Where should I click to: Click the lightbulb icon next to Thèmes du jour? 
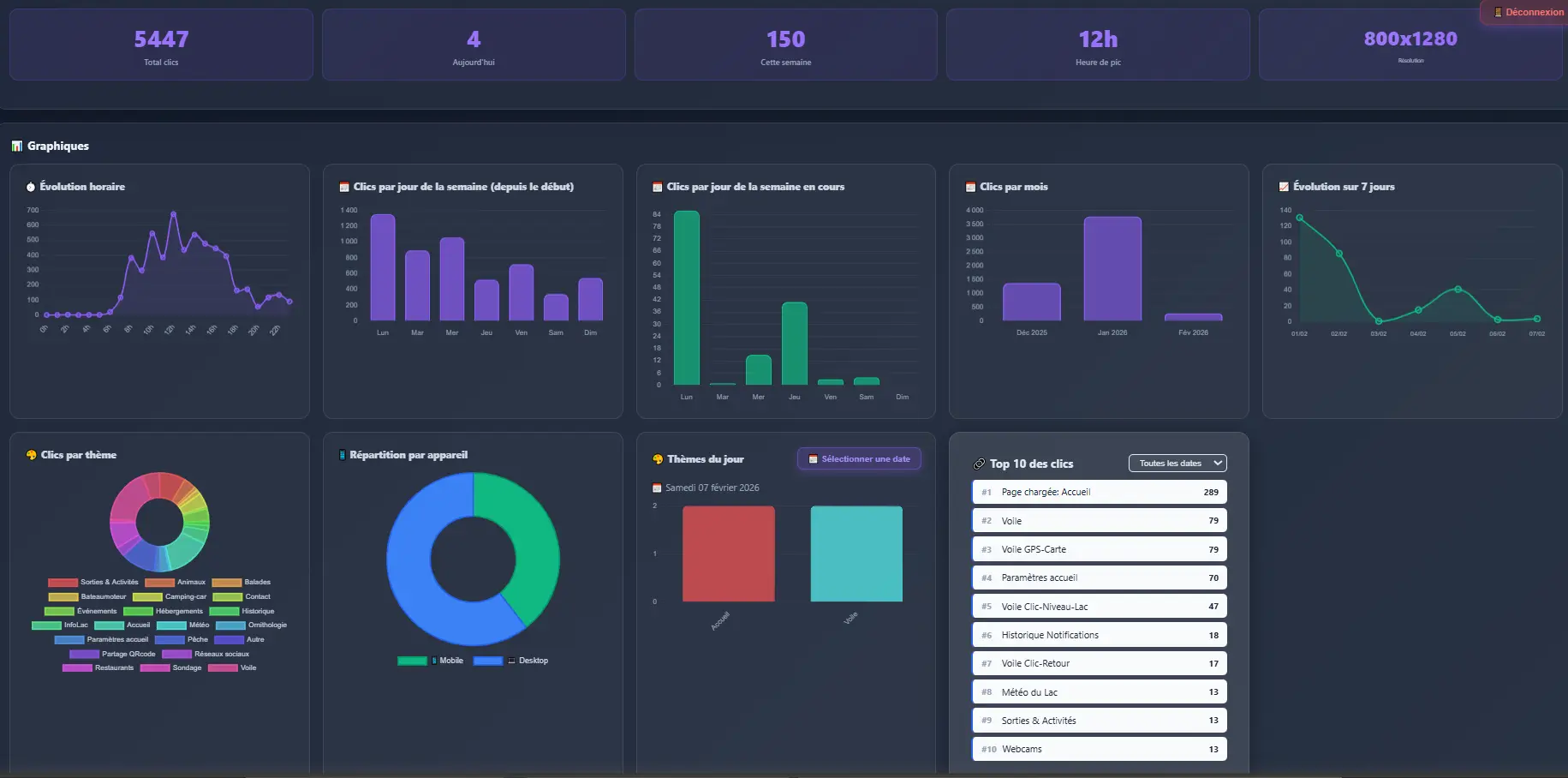tap(656, 459)
